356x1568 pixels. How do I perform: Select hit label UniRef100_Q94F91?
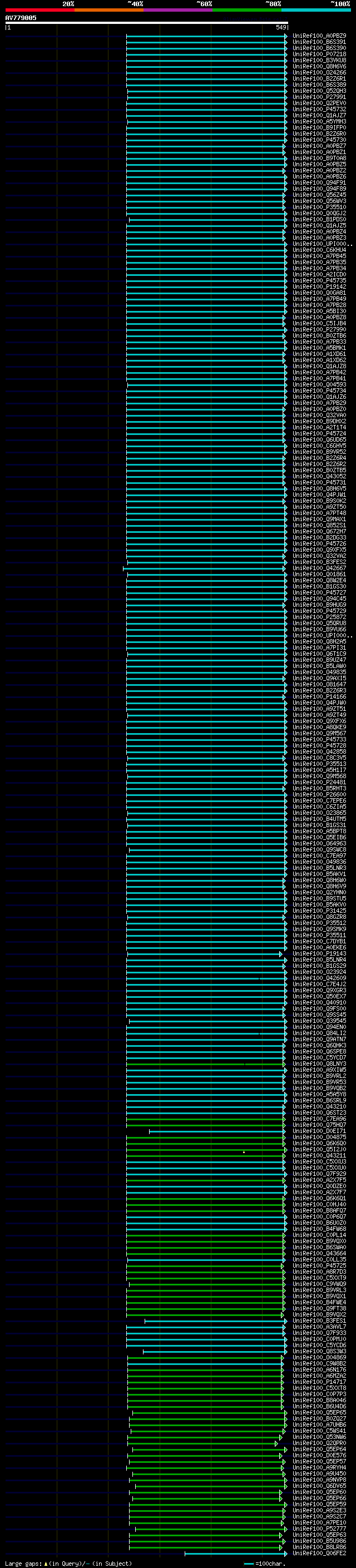tap(319, 182)
